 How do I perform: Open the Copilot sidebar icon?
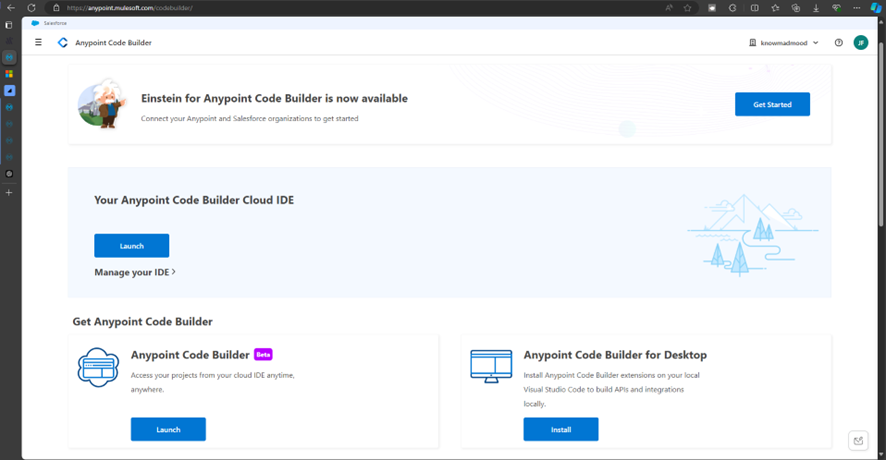click(876, 8)
